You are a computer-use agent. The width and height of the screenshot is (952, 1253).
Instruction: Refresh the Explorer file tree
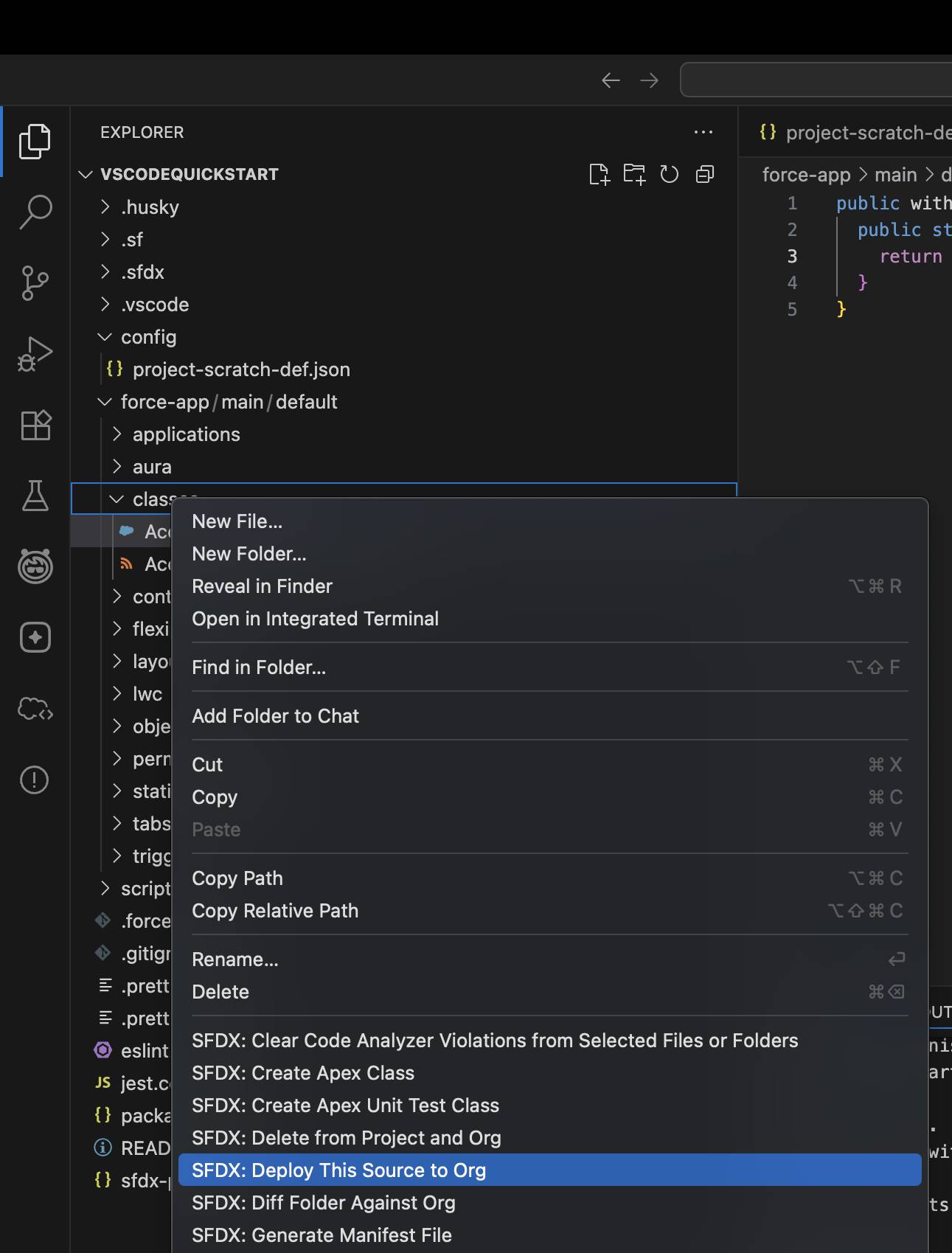click(x=669, y=174)
